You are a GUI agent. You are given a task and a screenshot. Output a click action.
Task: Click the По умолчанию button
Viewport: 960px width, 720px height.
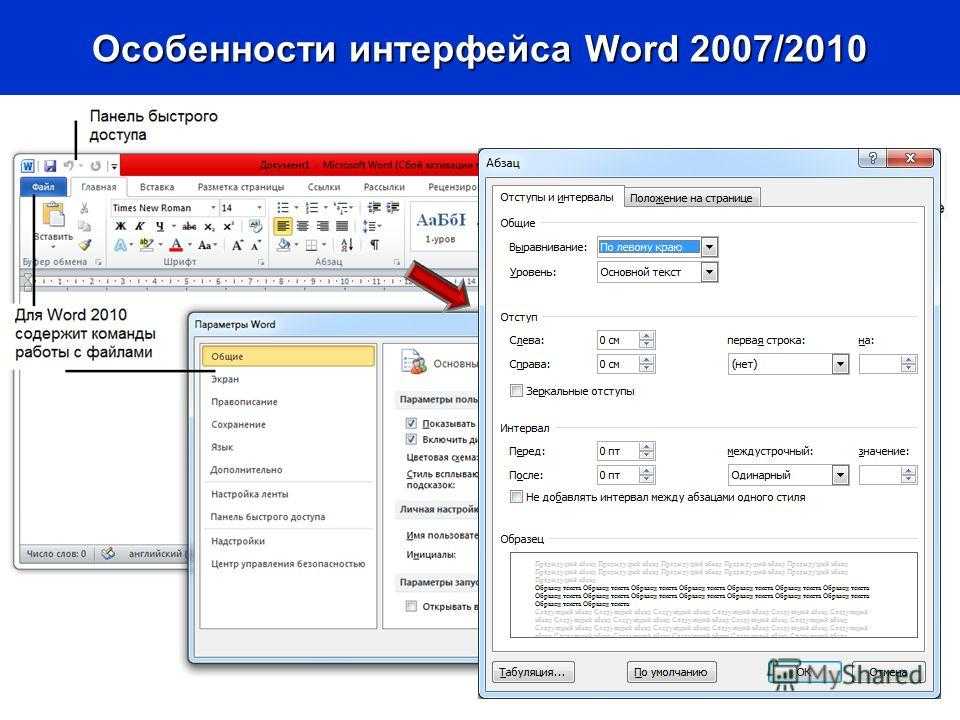pos(671,672)
